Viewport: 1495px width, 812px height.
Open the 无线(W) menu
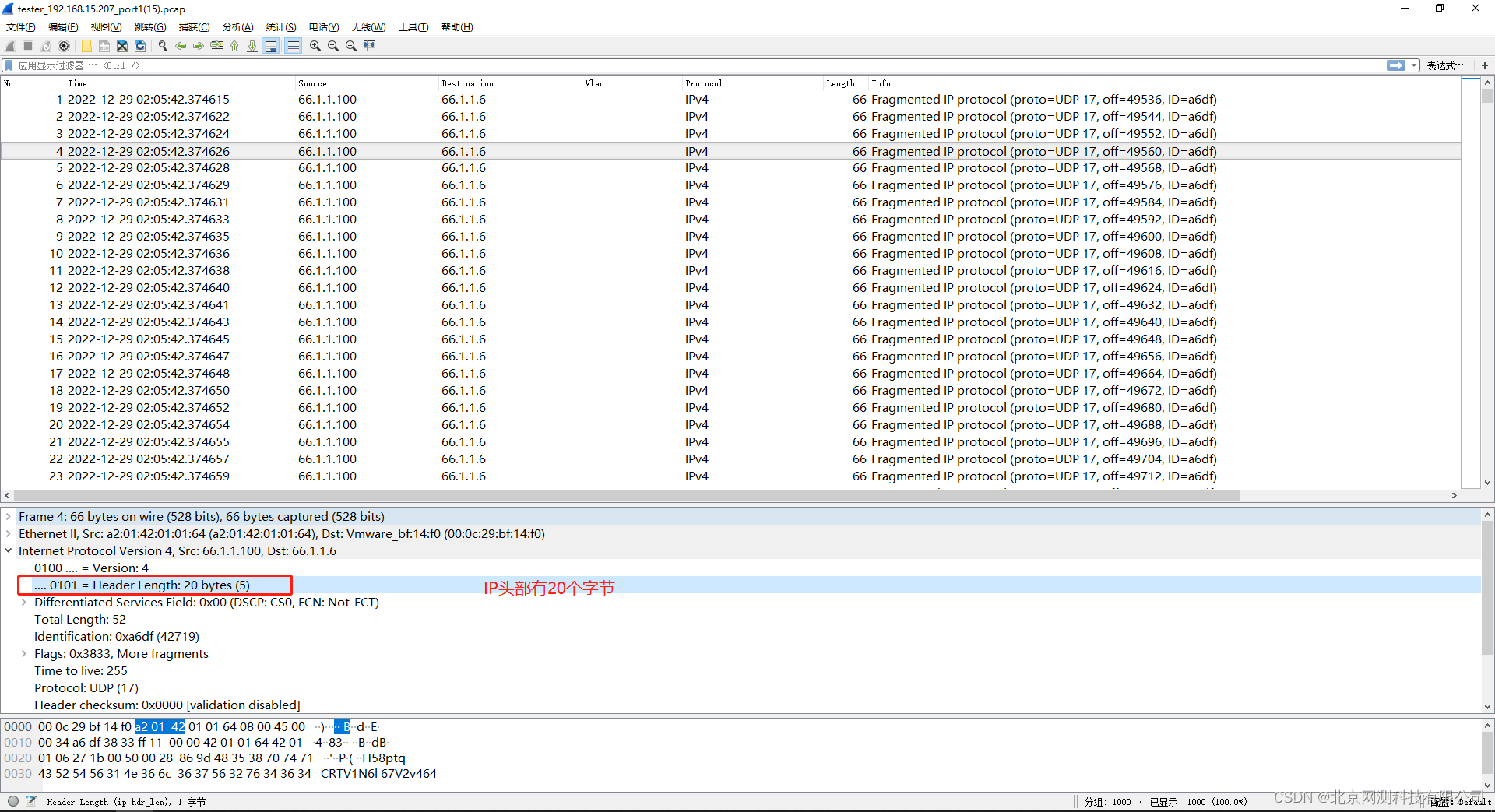(368, 27)
